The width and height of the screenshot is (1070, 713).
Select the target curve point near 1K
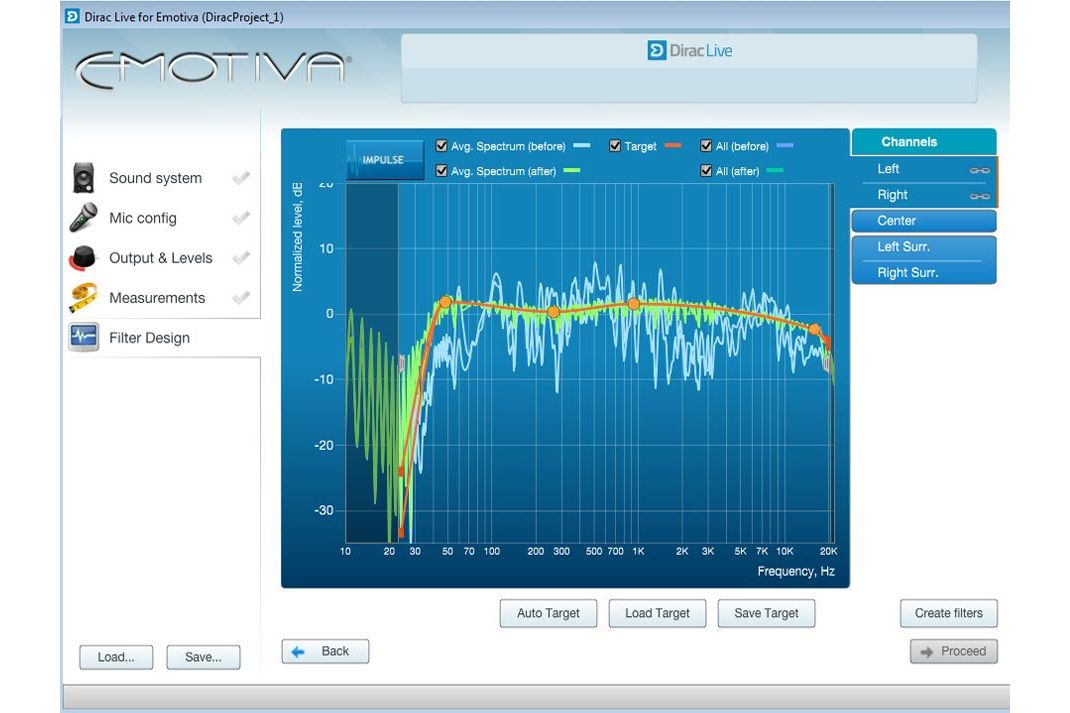click(x=634, y=304)
